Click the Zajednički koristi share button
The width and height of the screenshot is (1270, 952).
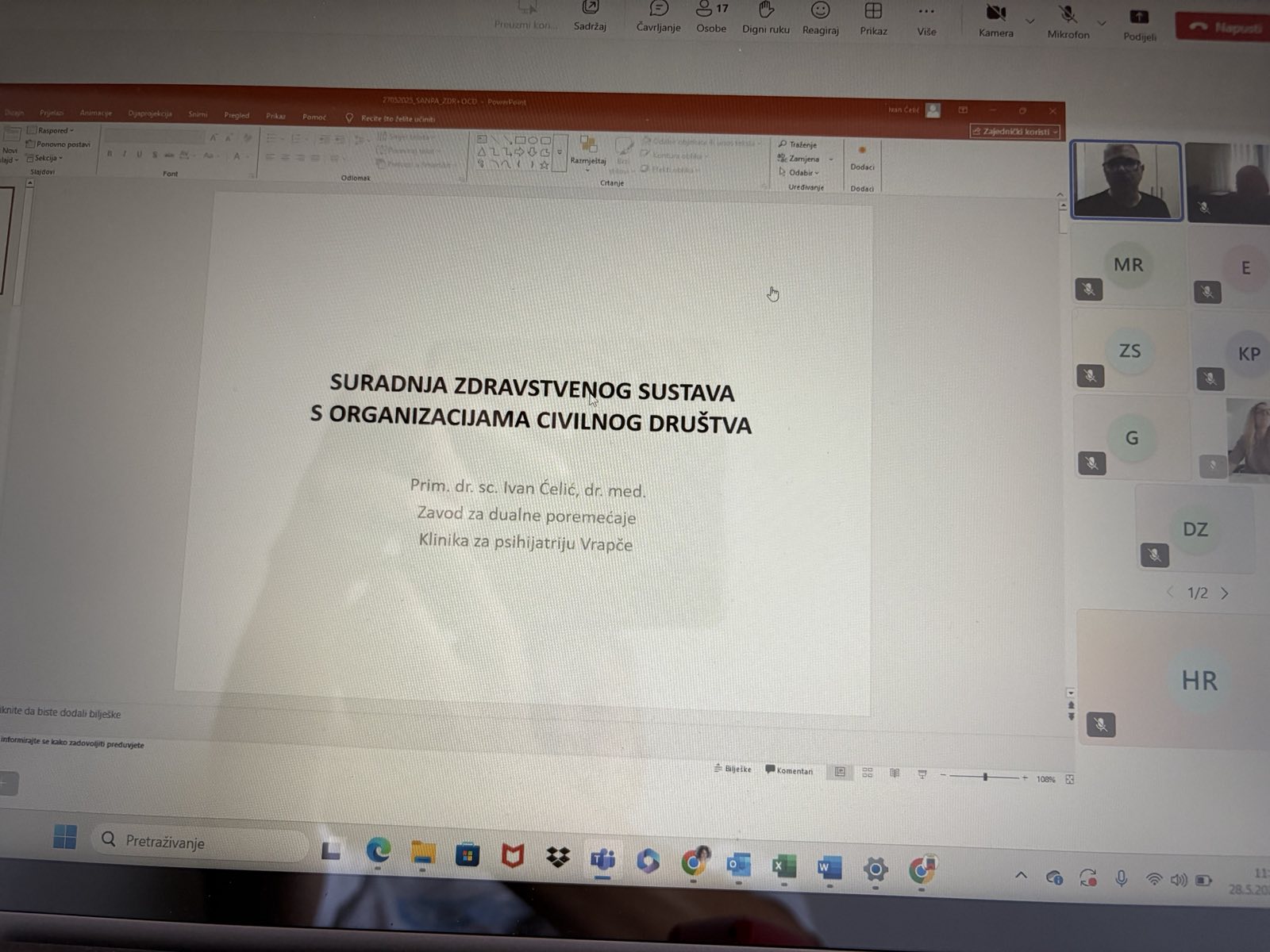pyautogui.click(x=1015, y=132)
